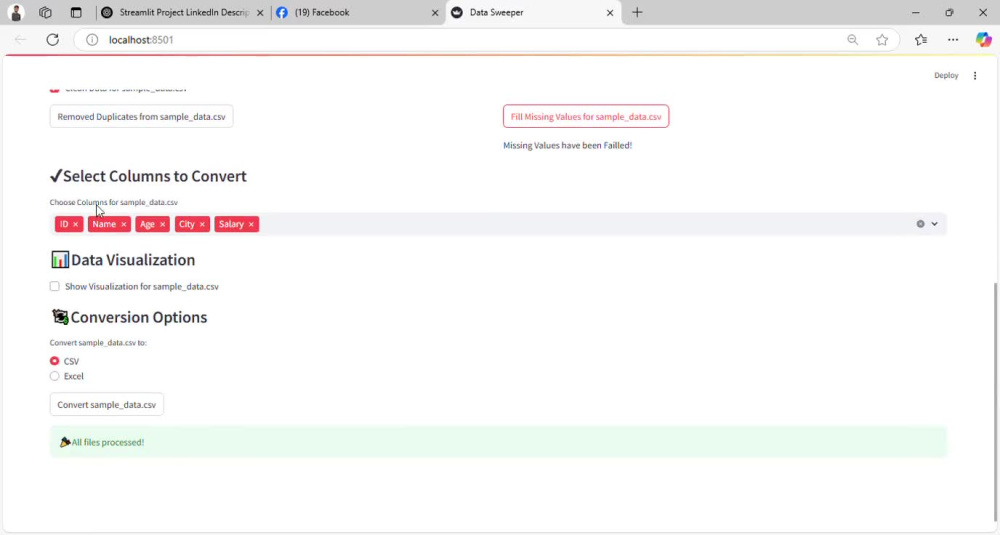Enable Show Visualization for sample_data.csv
This screenshot has width=1000, height=535.
point(55,286)
